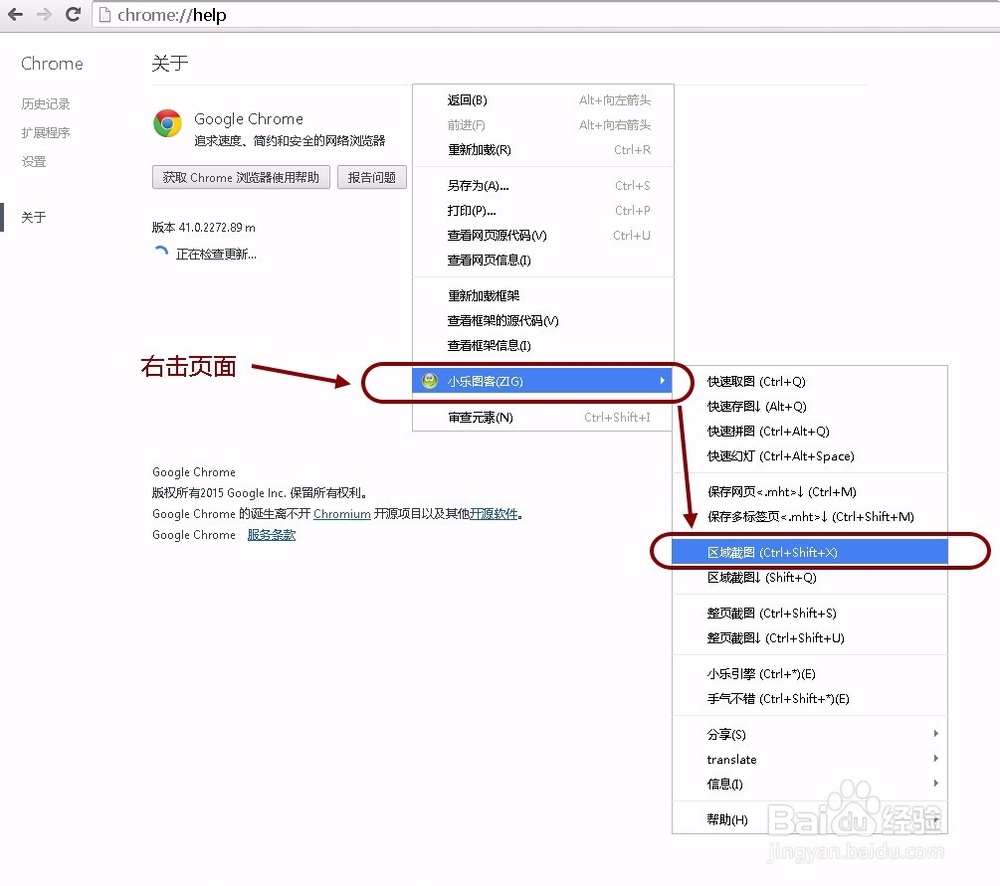The width and height of the screenshot is (1000, 886).
Task: Select 保存网页<.mht>↓ (Ctrl+M)
Action: (810, 492)
